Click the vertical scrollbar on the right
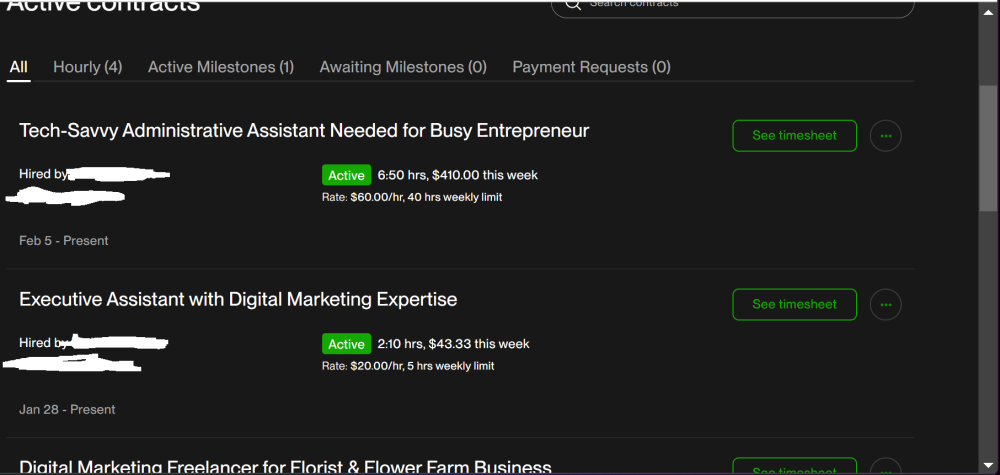 coord(990,150)
